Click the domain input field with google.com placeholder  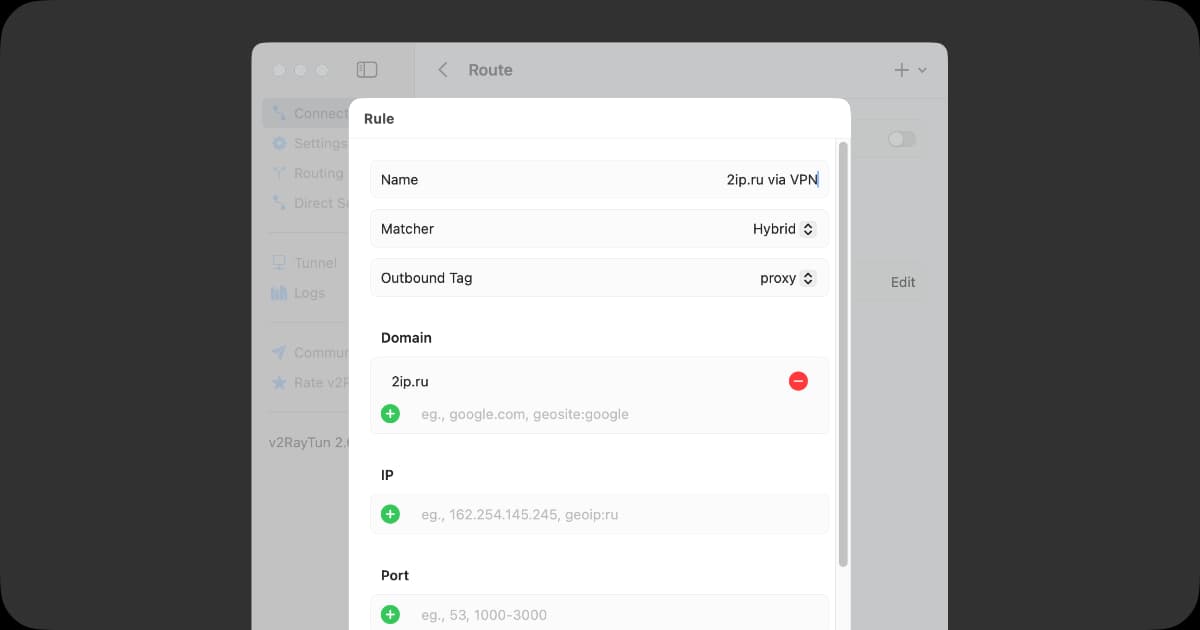600,414
